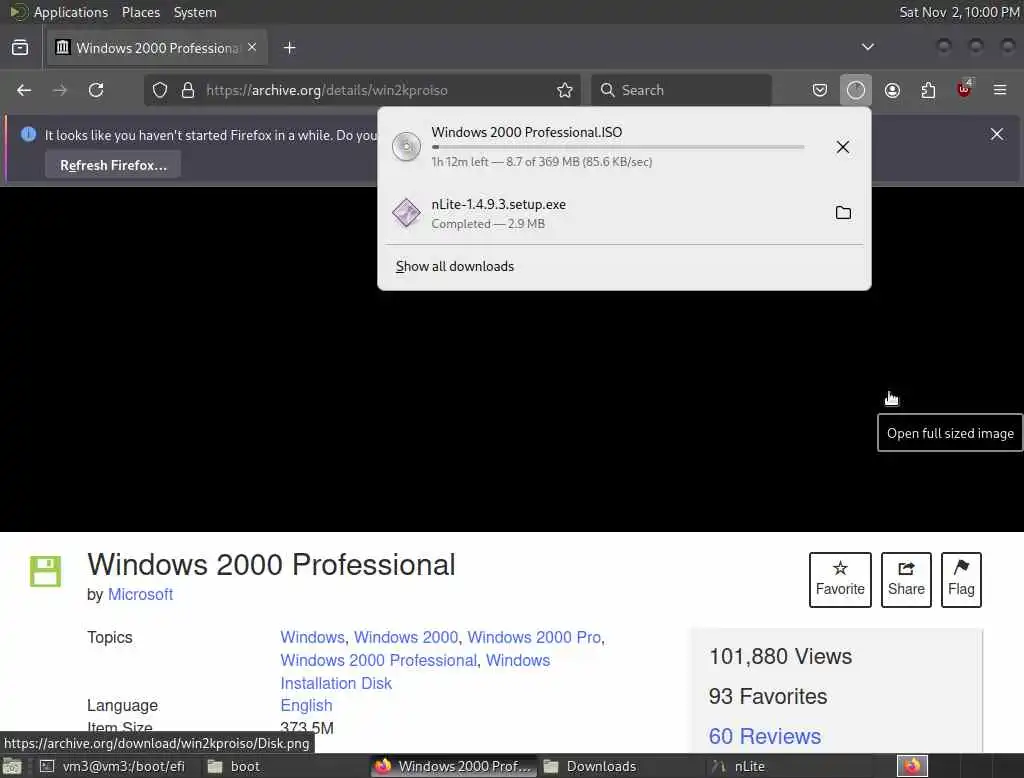Viewport: 1024px width, 778px height.
Task: Click the Firefox View icon
Action: [20, 48]
